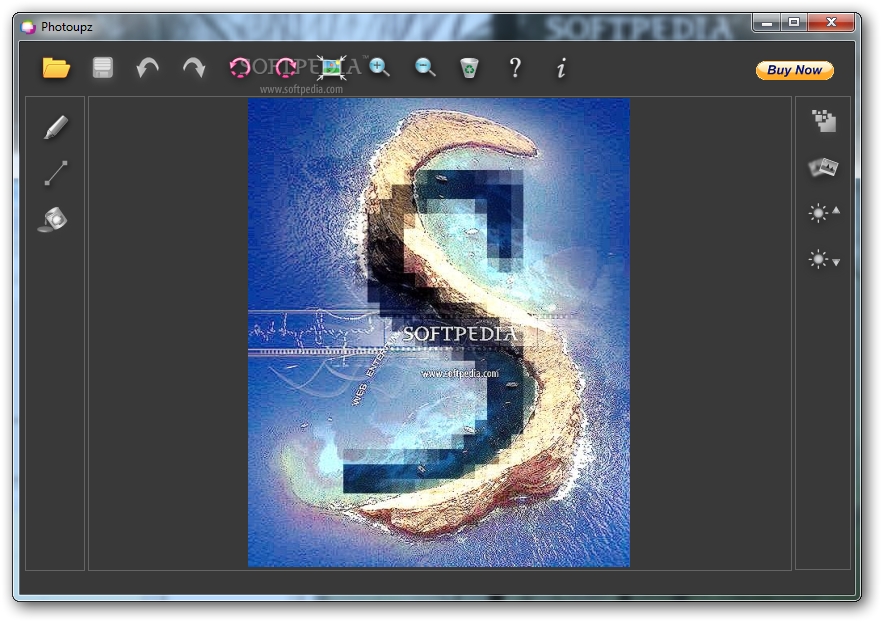Viewport: 882px width, 622px height.
Task: Zoom in using the plus magnifier
Action: point(379,67)
